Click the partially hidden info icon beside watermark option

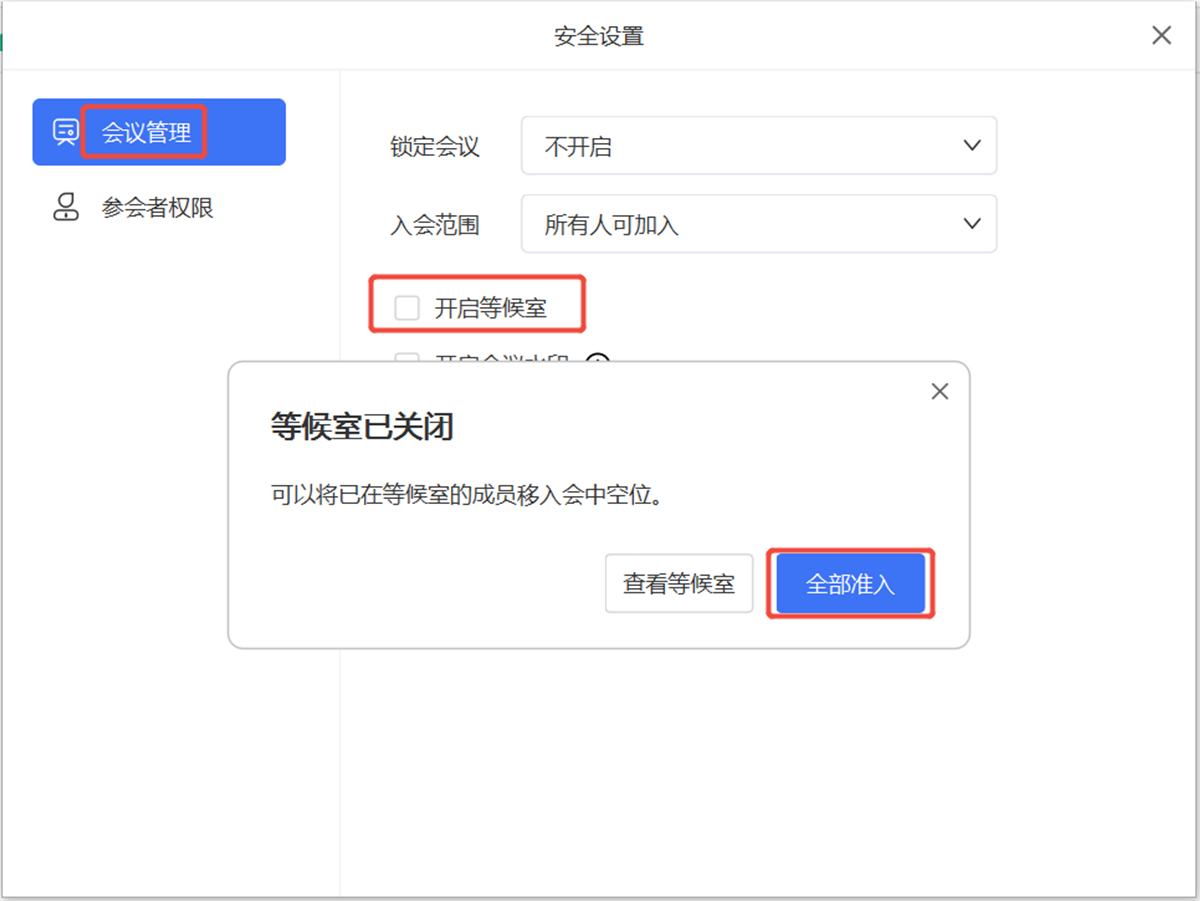pos(597,361)
